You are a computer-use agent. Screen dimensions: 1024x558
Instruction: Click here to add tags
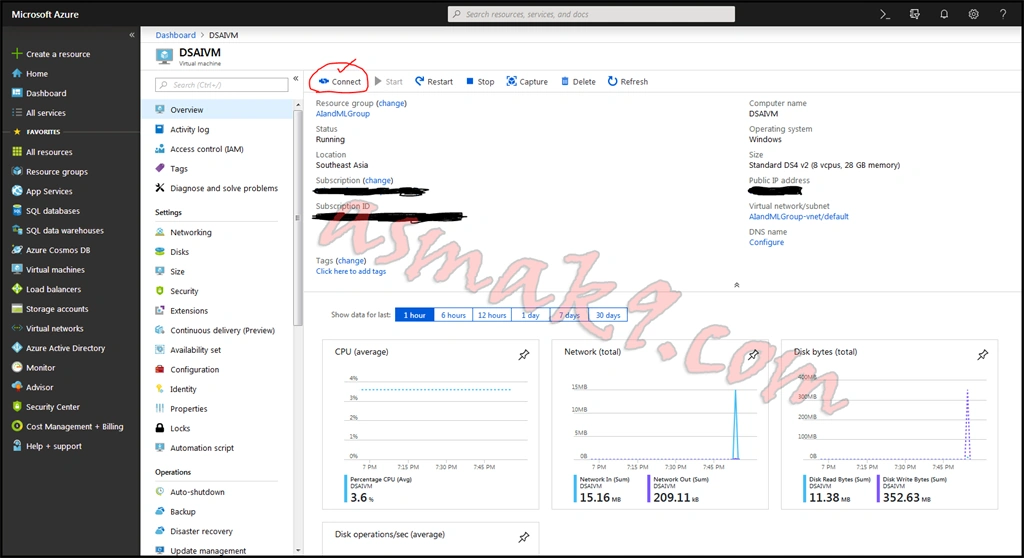[x=351, y=271]
